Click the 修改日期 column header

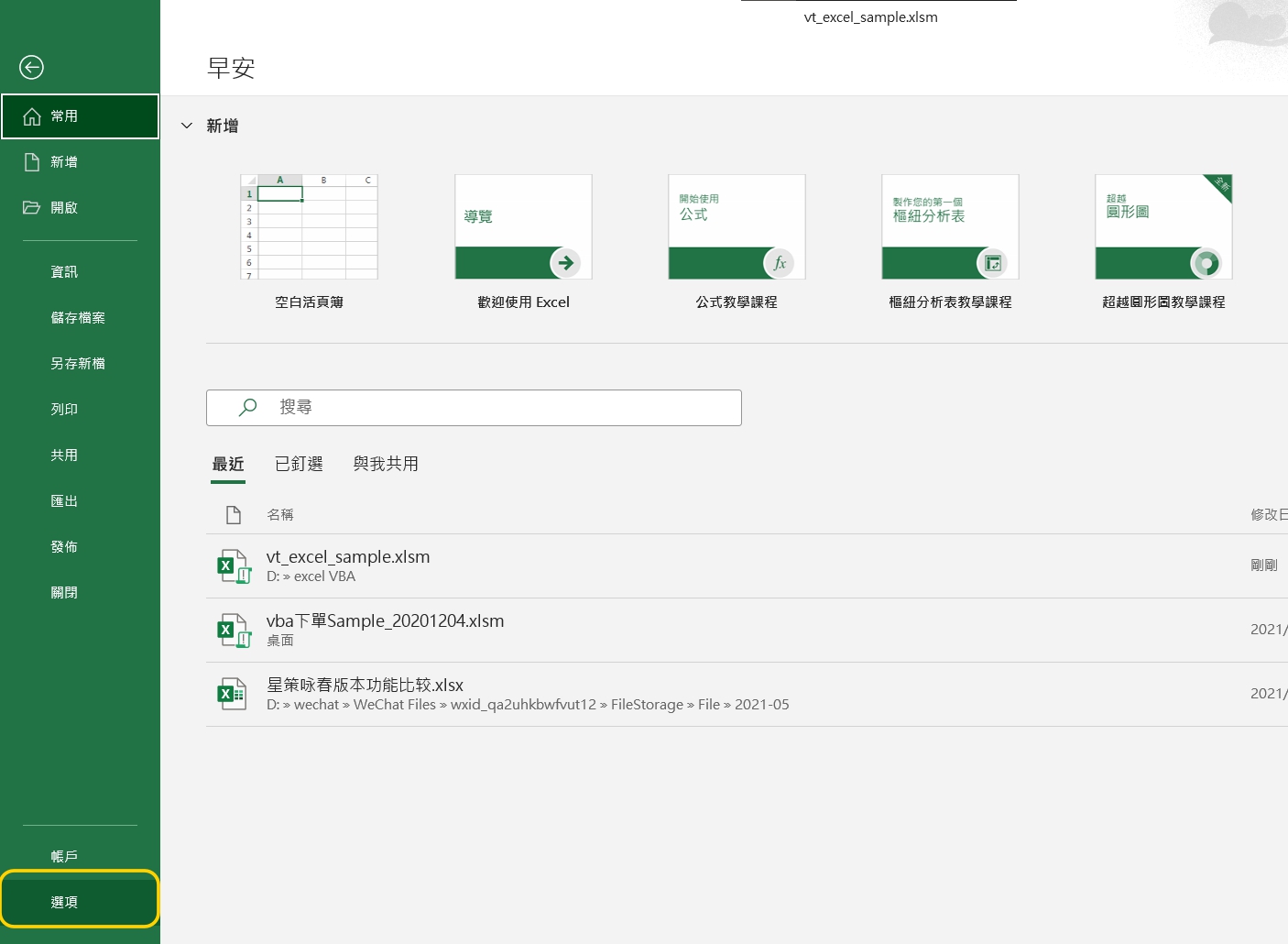point(1269,515)
